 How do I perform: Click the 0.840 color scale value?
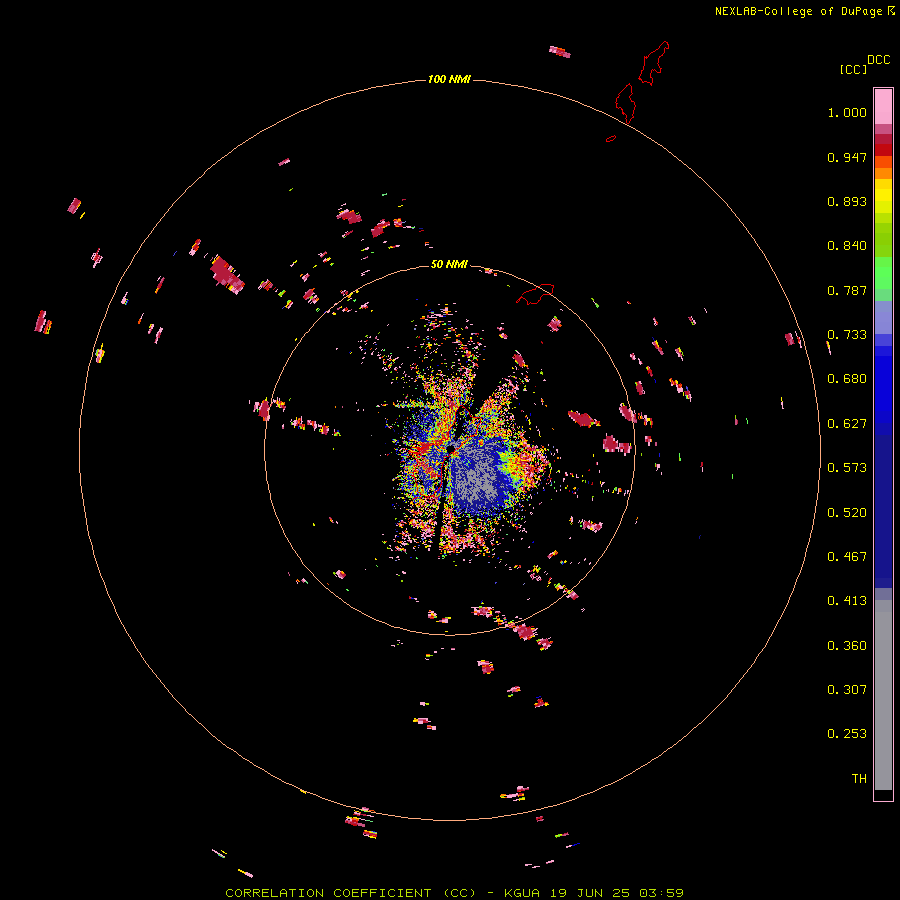(x=847, y=246)
